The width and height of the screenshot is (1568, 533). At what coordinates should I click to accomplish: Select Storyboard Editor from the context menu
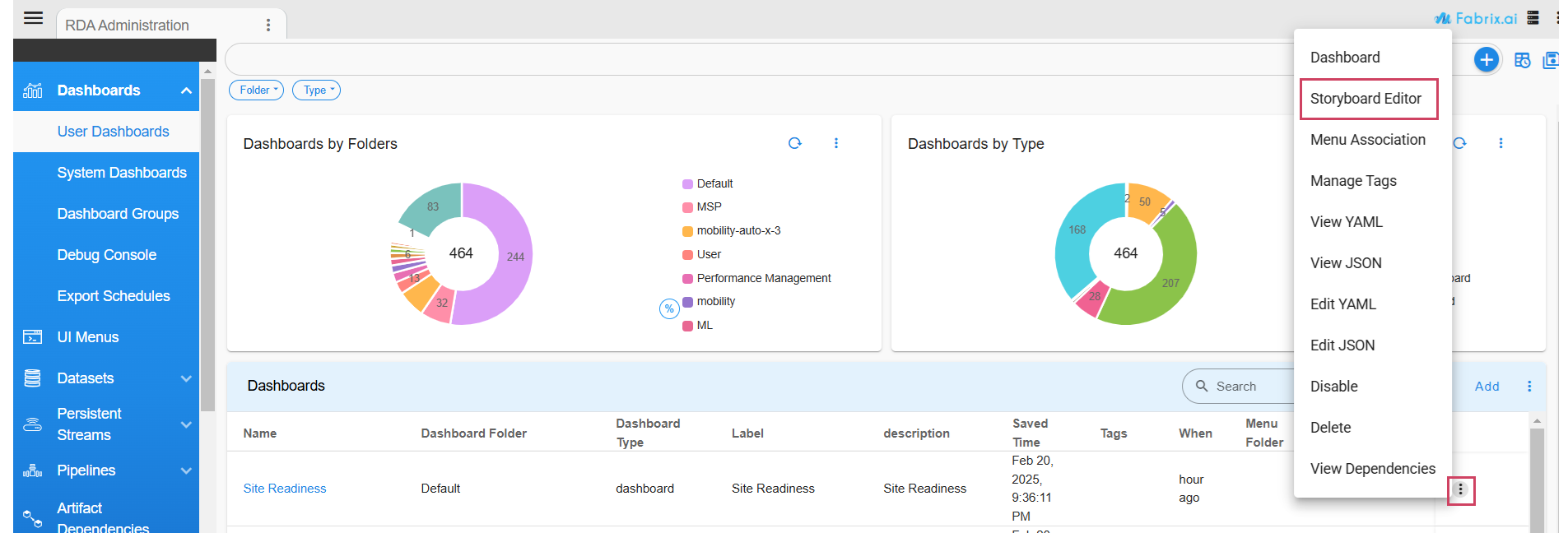click(1366, 99)
